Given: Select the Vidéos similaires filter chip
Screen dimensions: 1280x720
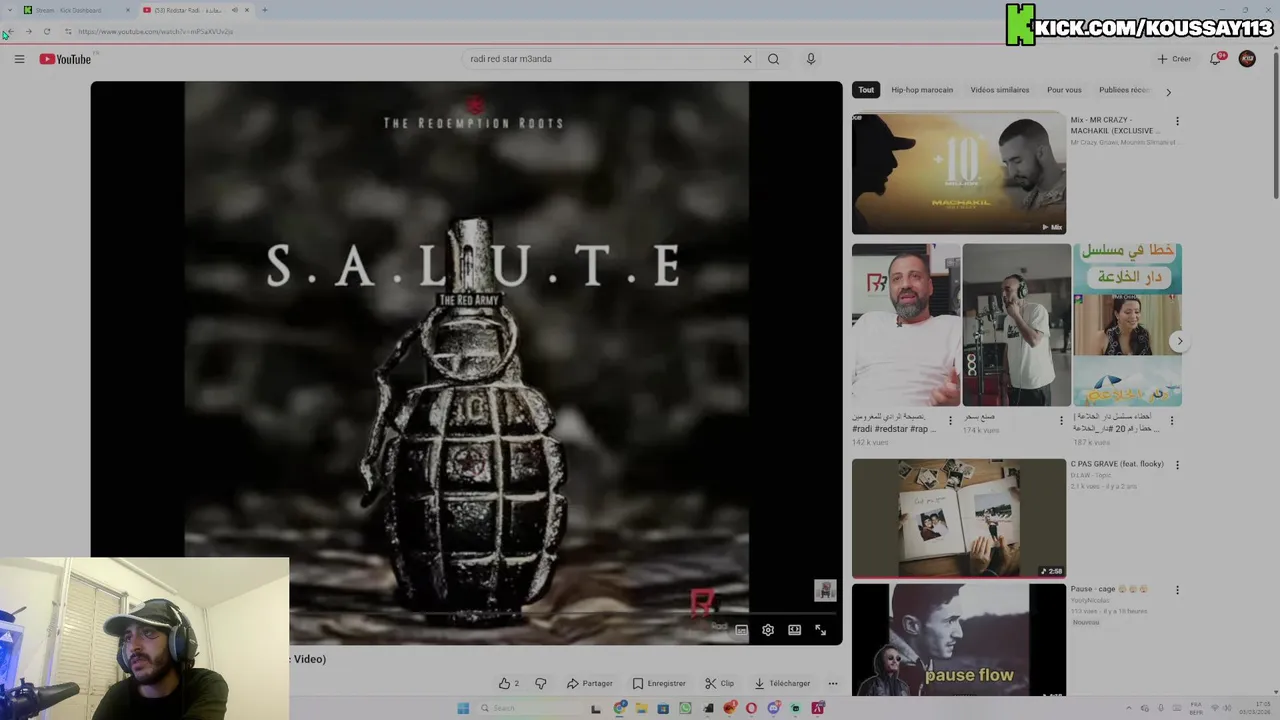Looking at the screenshot, I should 1000,90.
